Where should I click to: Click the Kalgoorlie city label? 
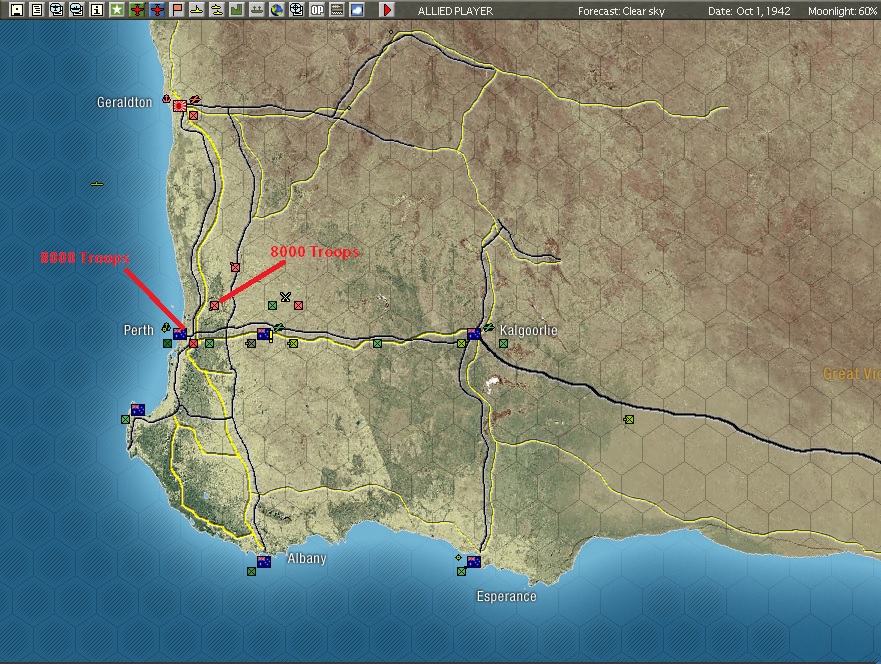528,330
